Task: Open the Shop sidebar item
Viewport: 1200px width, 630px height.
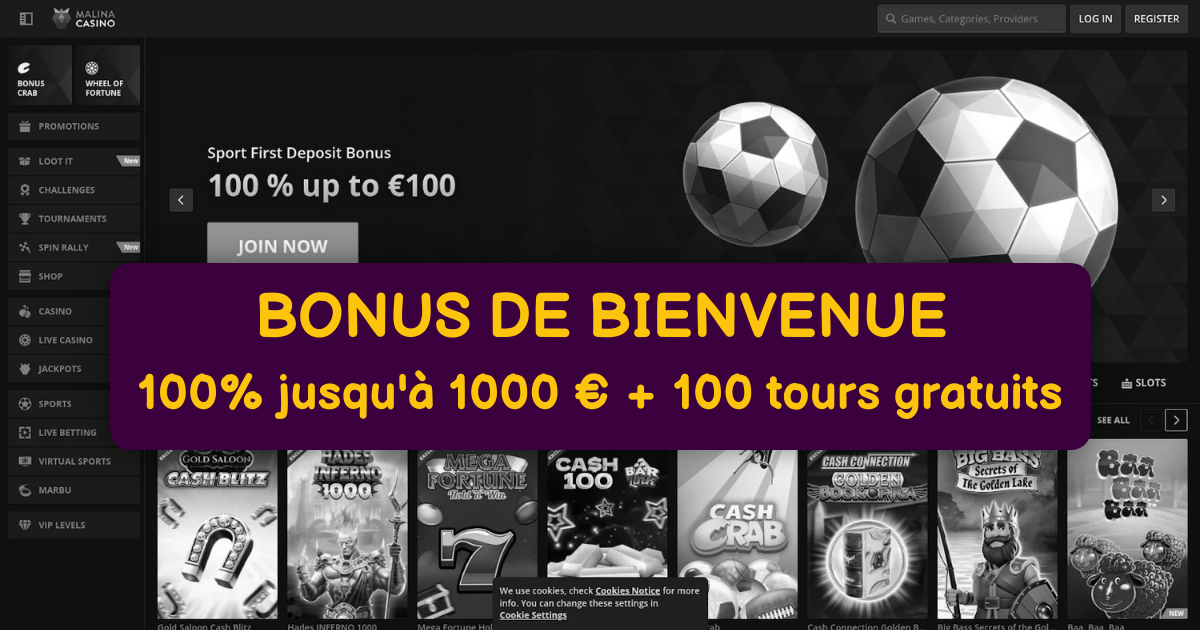Action: point(74,276)
